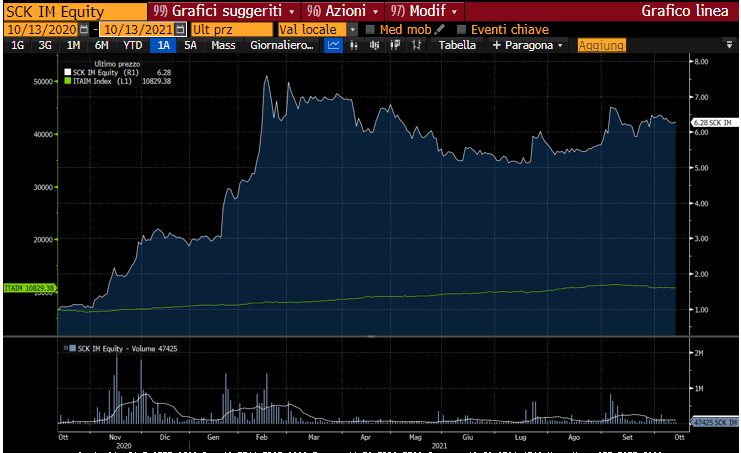Select the fourth chart-type icon
741x453 pixels.
point(395,45)
